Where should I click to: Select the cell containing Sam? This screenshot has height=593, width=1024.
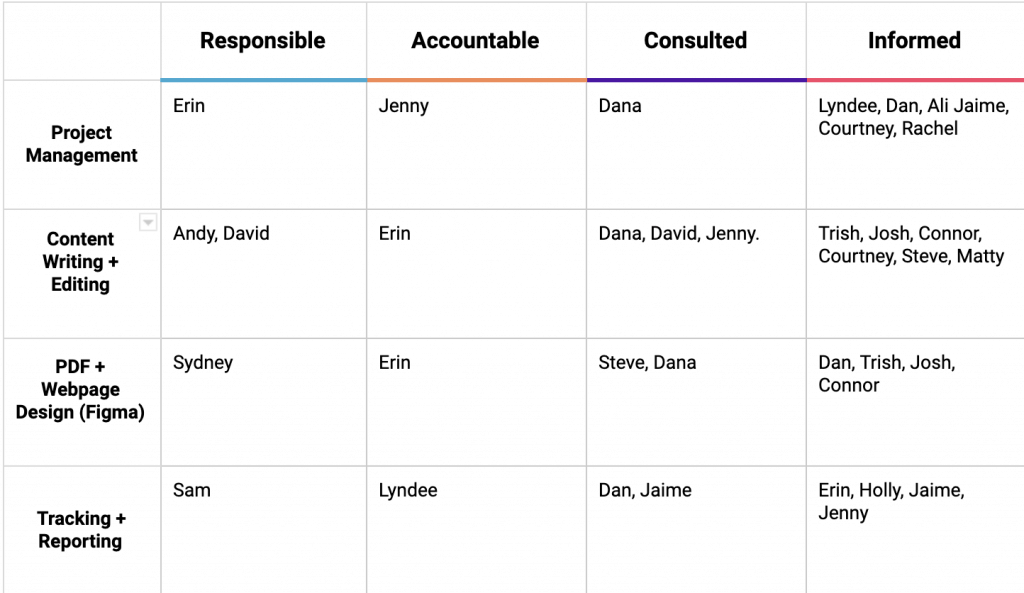click(x=264, y=530)
